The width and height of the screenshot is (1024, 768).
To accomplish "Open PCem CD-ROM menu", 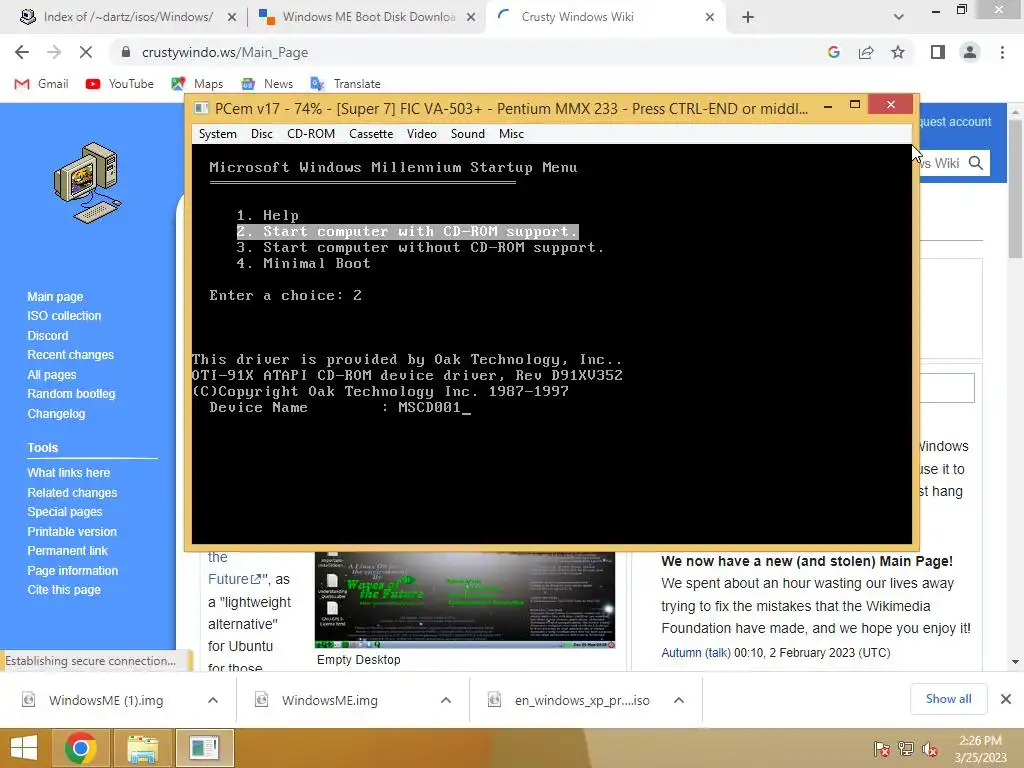I will click(x=311, y=134).
